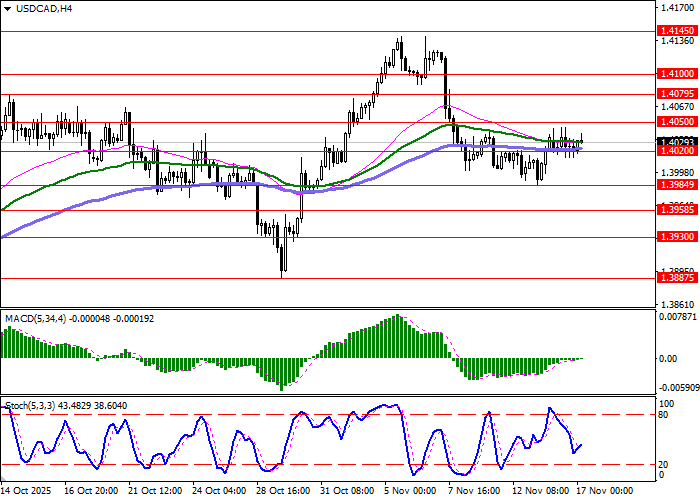Select the 1.40795 red price level label
700x500 pixels.
click(677, 94)
